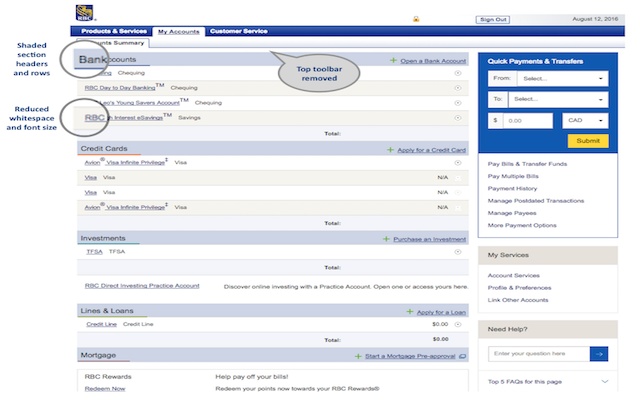Click the plus icon beside Open a Bank Account

coord(393,60)
